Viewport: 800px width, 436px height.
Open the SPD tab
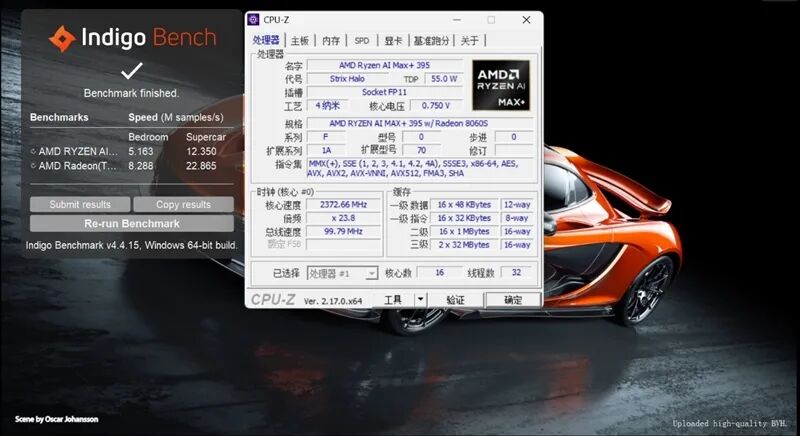pyautogui.click(x=362, y=41)
